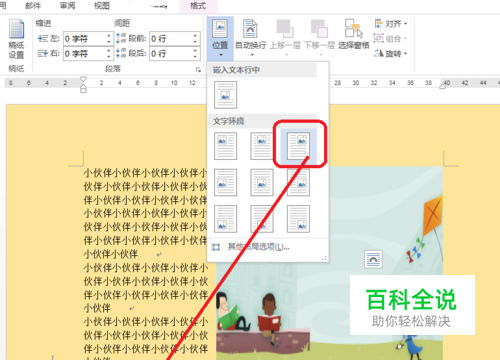Choose the middle-left text wrapping position
The width and height of the screenshot is (500, 360).
click(226, 182)
